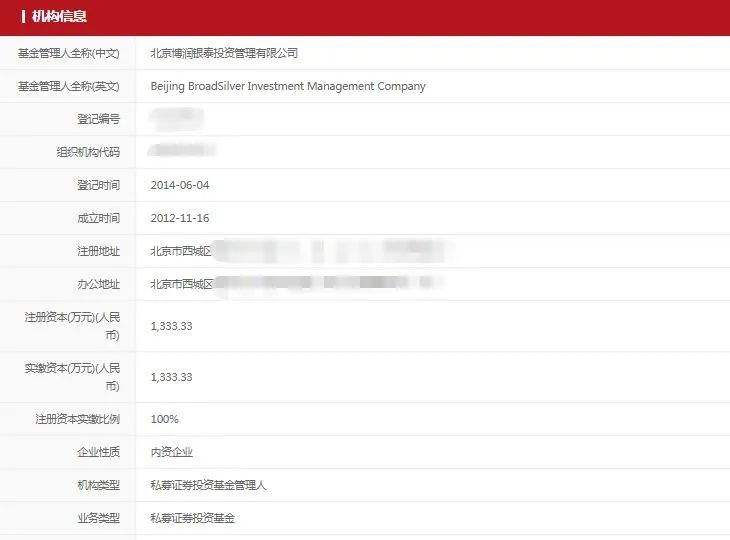Viewport: 730px width, 540px height.
Task: Click the 基金管理人全称(英文) label
Action: pos(69,86)
